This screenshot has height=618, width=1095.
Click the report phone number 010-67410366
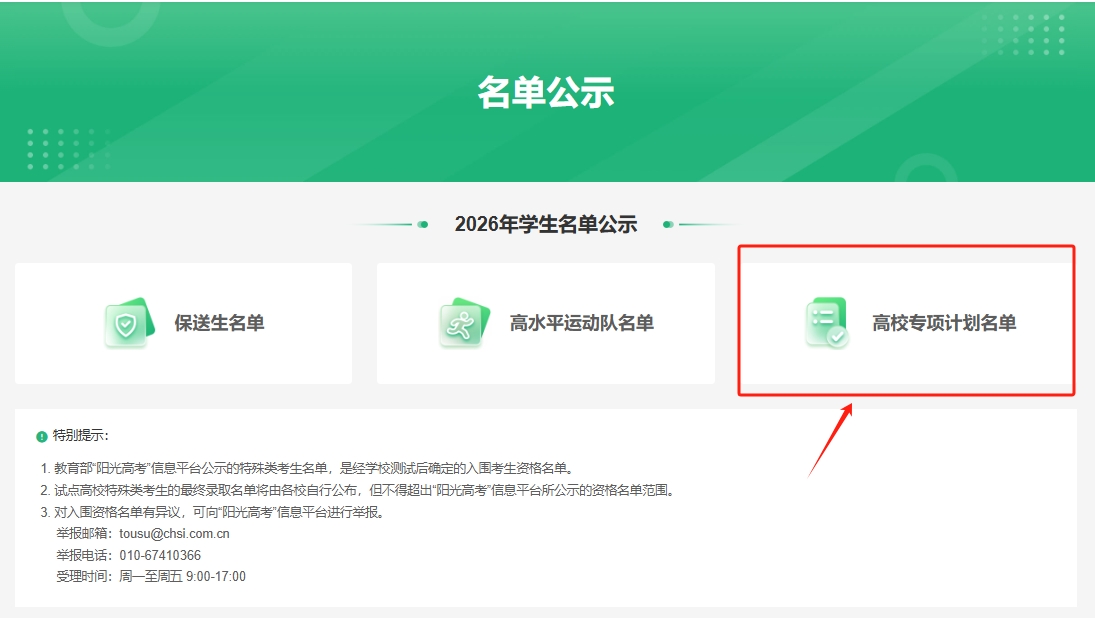(160, 555)
